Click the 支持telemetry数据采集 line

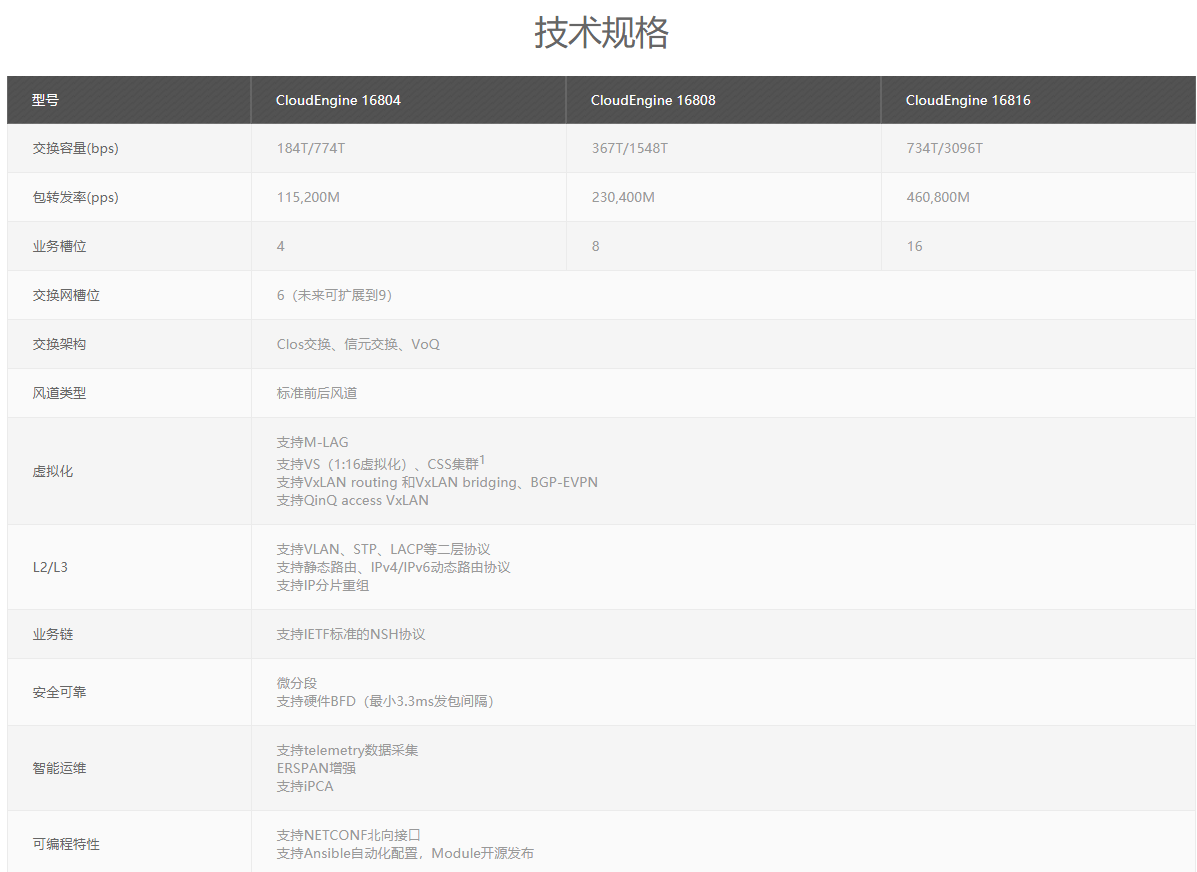coord(347,750)
